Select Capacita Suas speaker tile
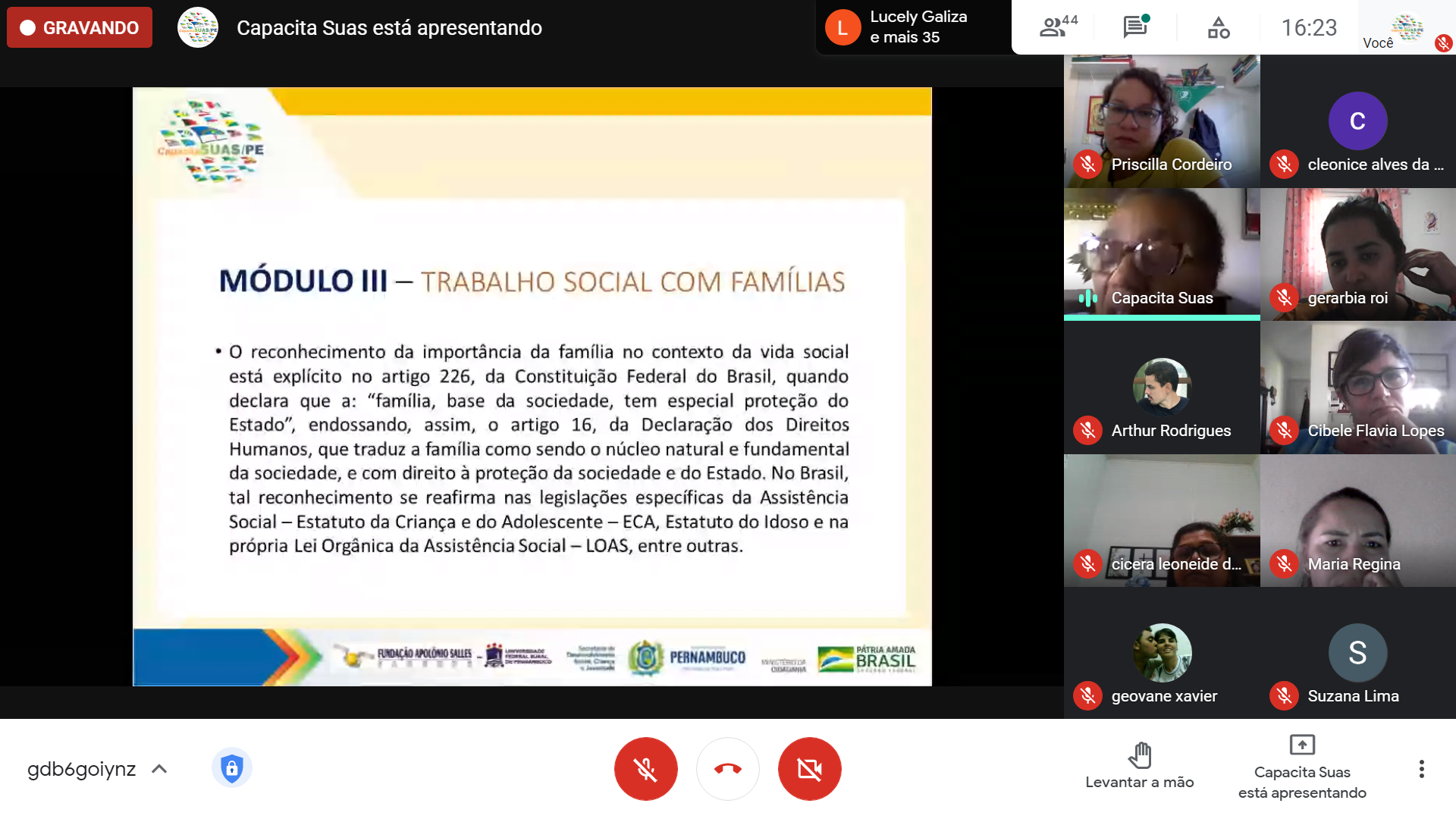The image size is (1456, 819). (x=1161, y=254)
